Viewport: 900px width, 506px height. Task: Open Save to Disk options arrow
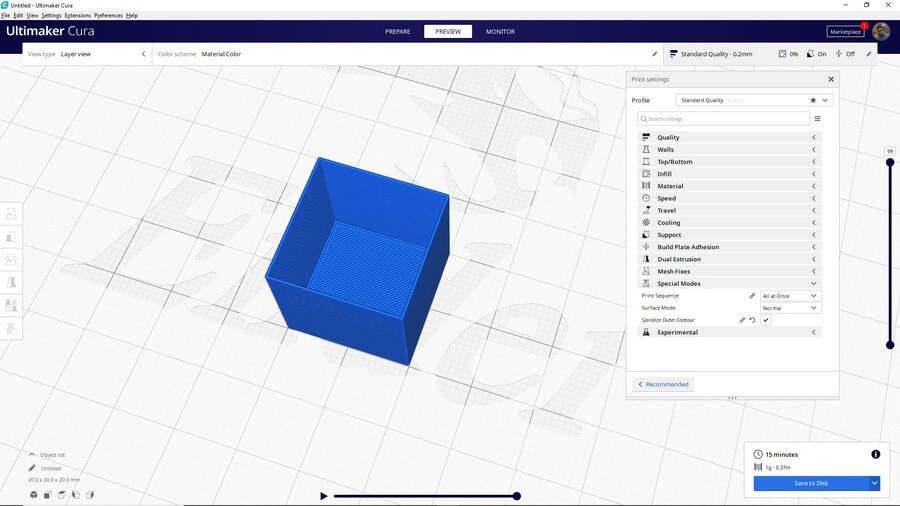(874, 483)
